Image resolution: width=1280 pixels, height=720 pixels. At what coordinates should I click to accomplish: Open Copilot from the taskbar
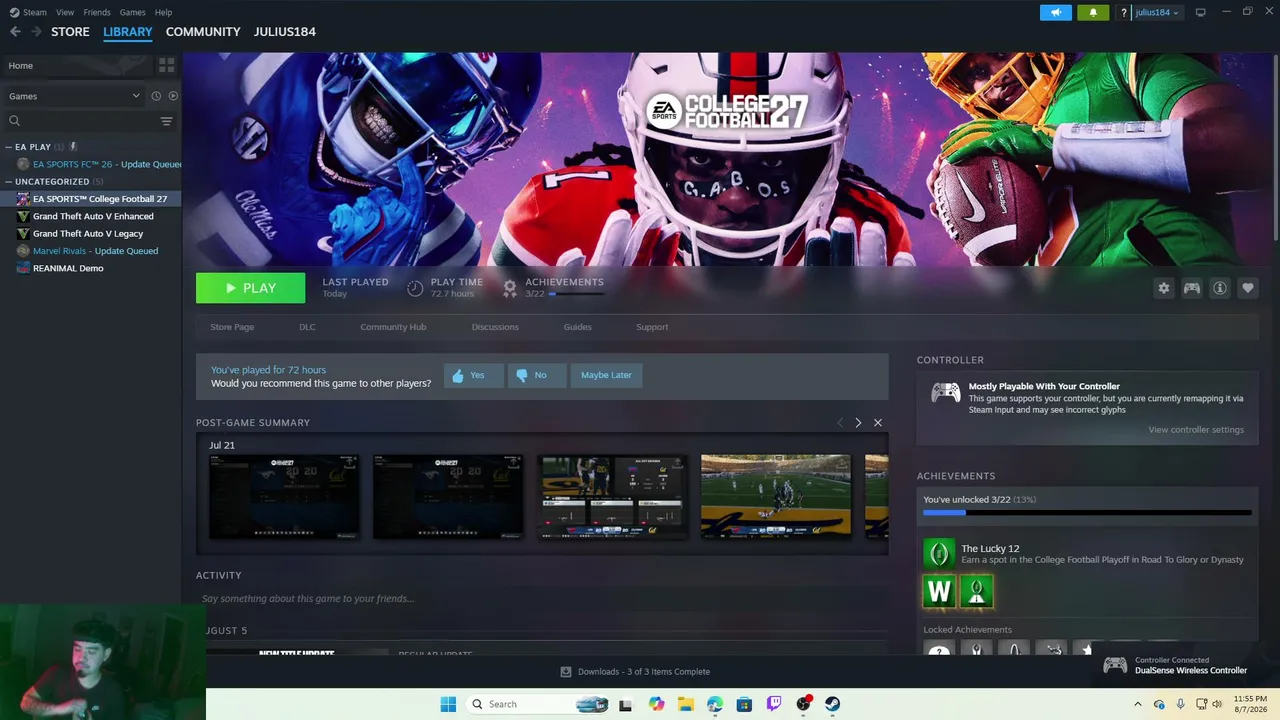(x=656, y=704)
